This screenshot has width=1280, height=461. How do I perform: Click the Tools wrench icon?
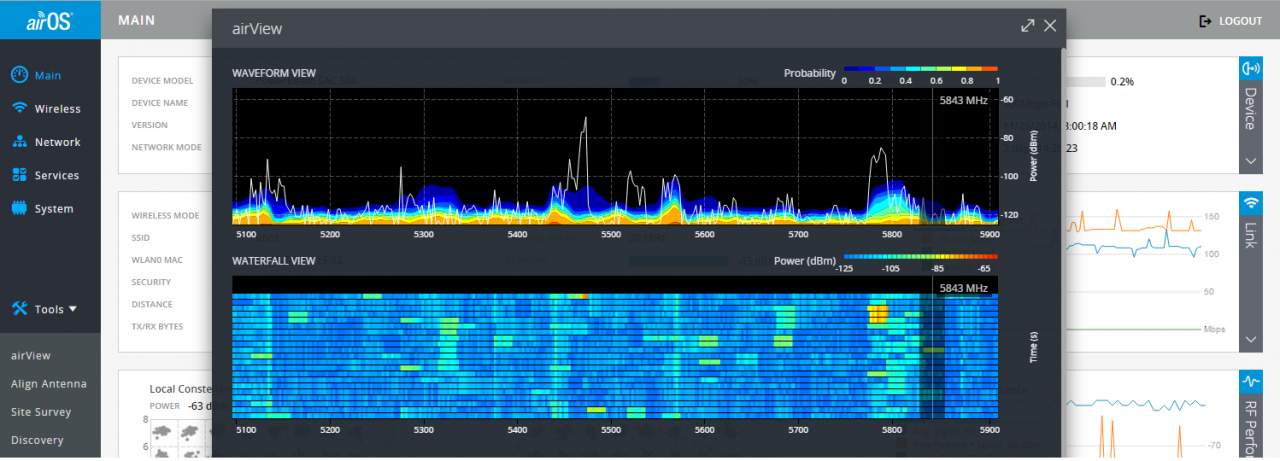[19, 309]
